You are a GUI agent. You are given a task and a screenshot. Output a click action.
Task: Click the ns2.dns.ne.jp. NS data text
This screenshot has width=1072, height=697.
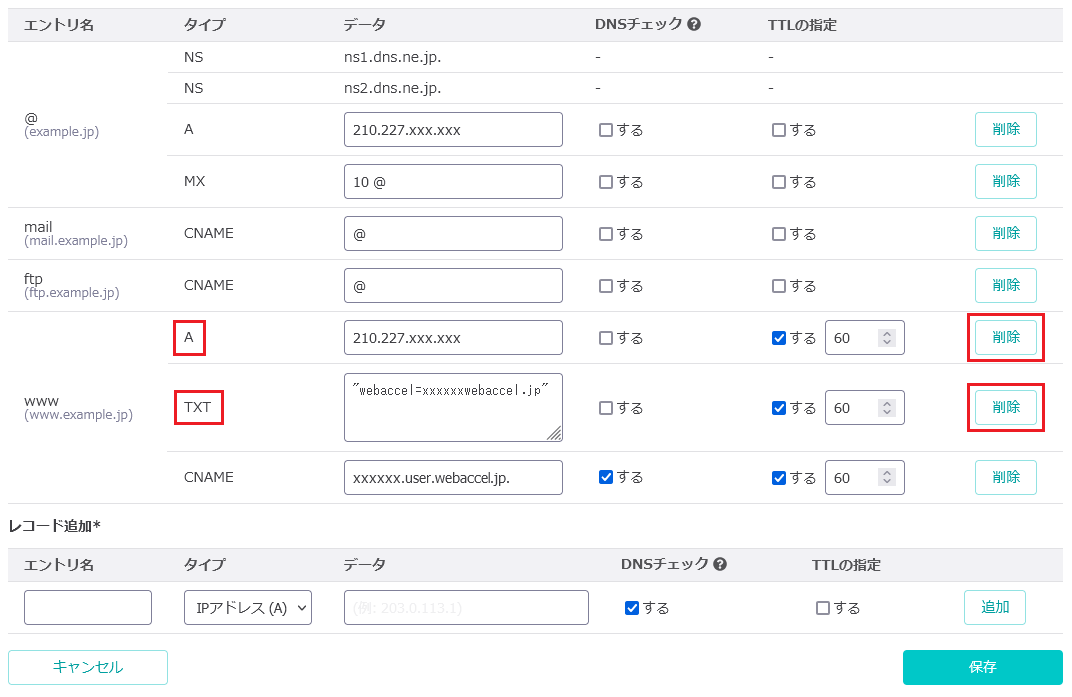(392, 88)
